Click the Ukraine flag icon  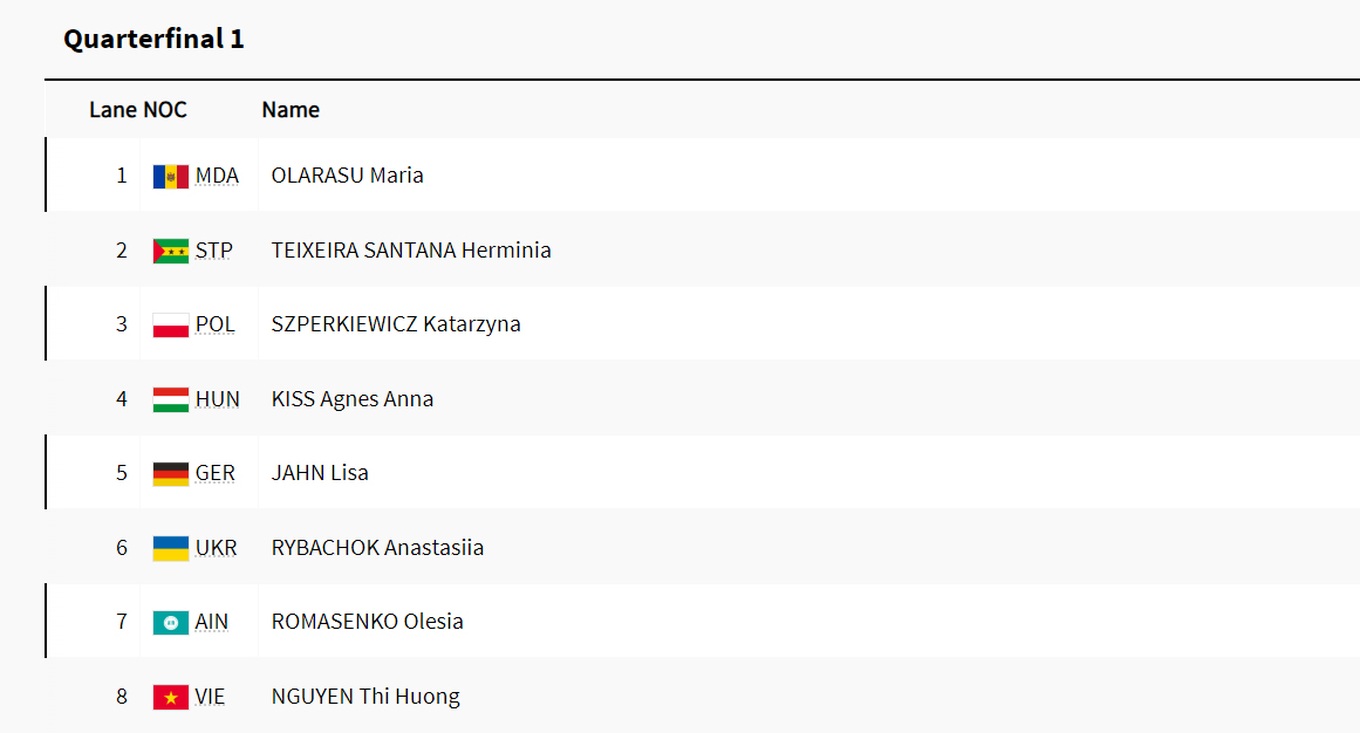pos(170,548)
